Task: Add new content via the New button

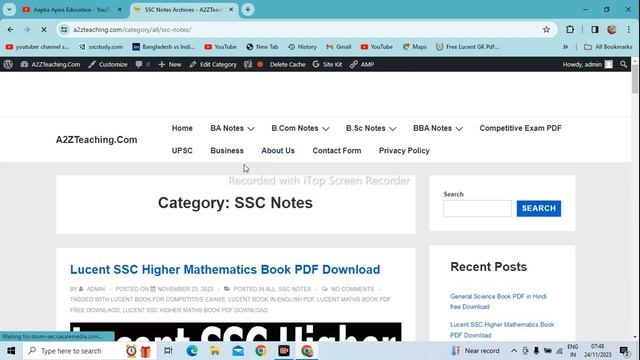Action: 170,64
